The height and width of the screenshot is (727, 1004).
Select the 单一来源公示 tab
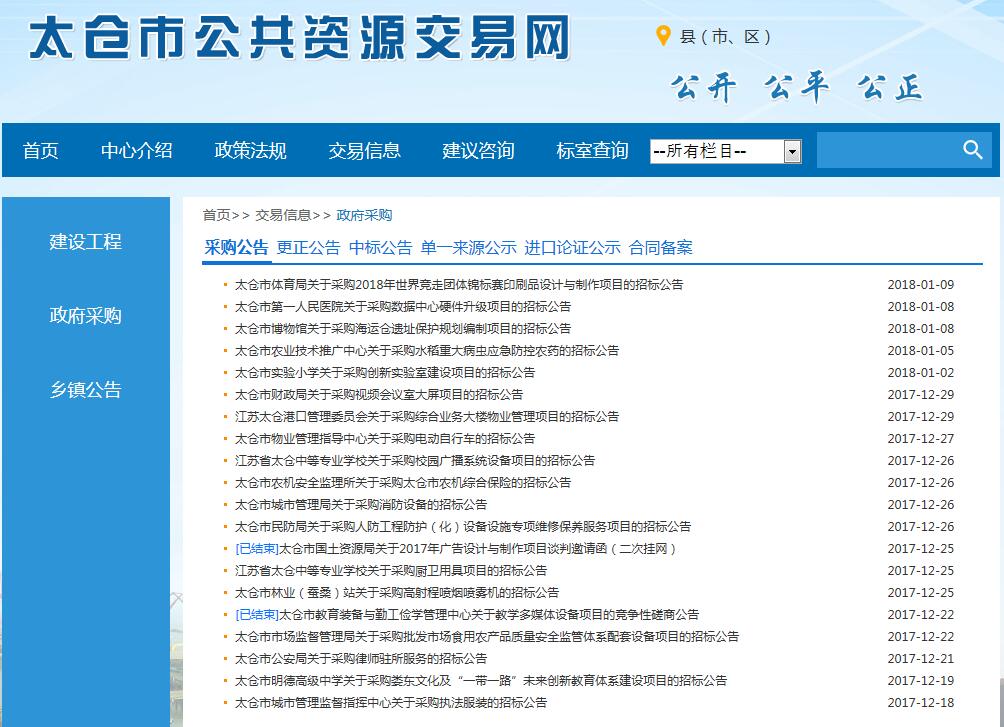[468, 248]
